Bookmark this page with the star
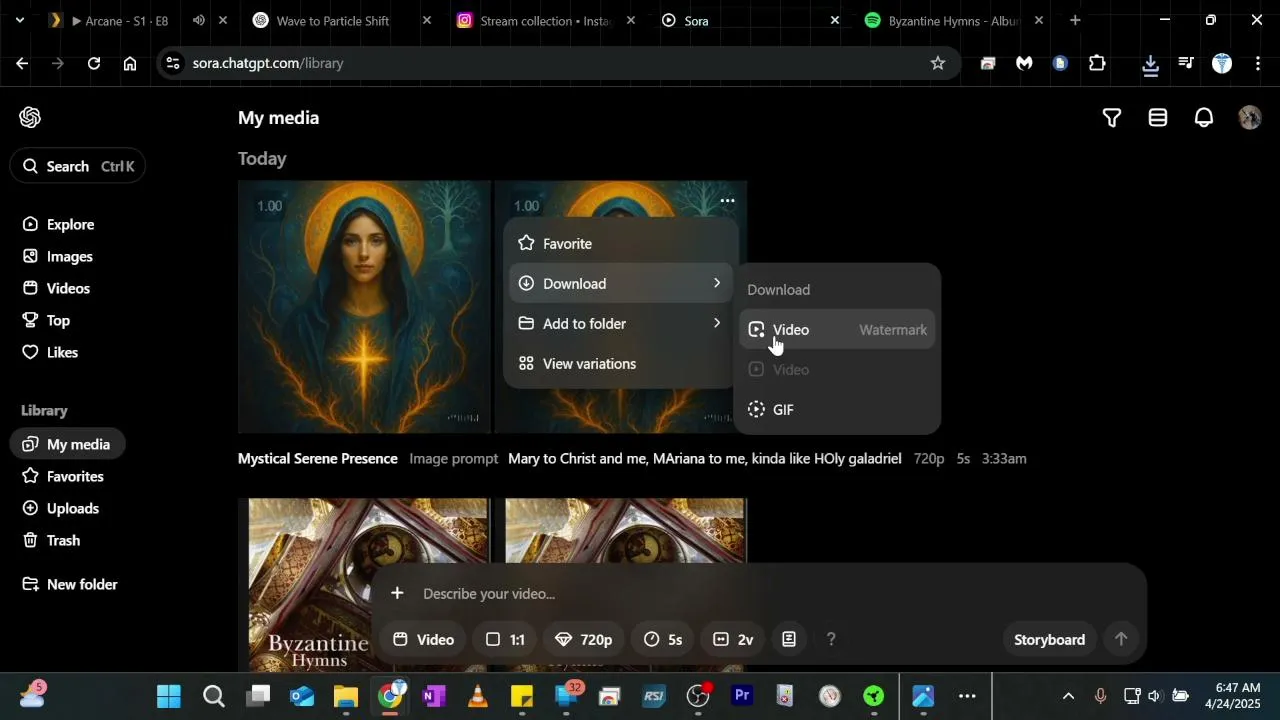The height and width of the screenshot is (720, 1280). pyautogui.click(x=938, y=63)
